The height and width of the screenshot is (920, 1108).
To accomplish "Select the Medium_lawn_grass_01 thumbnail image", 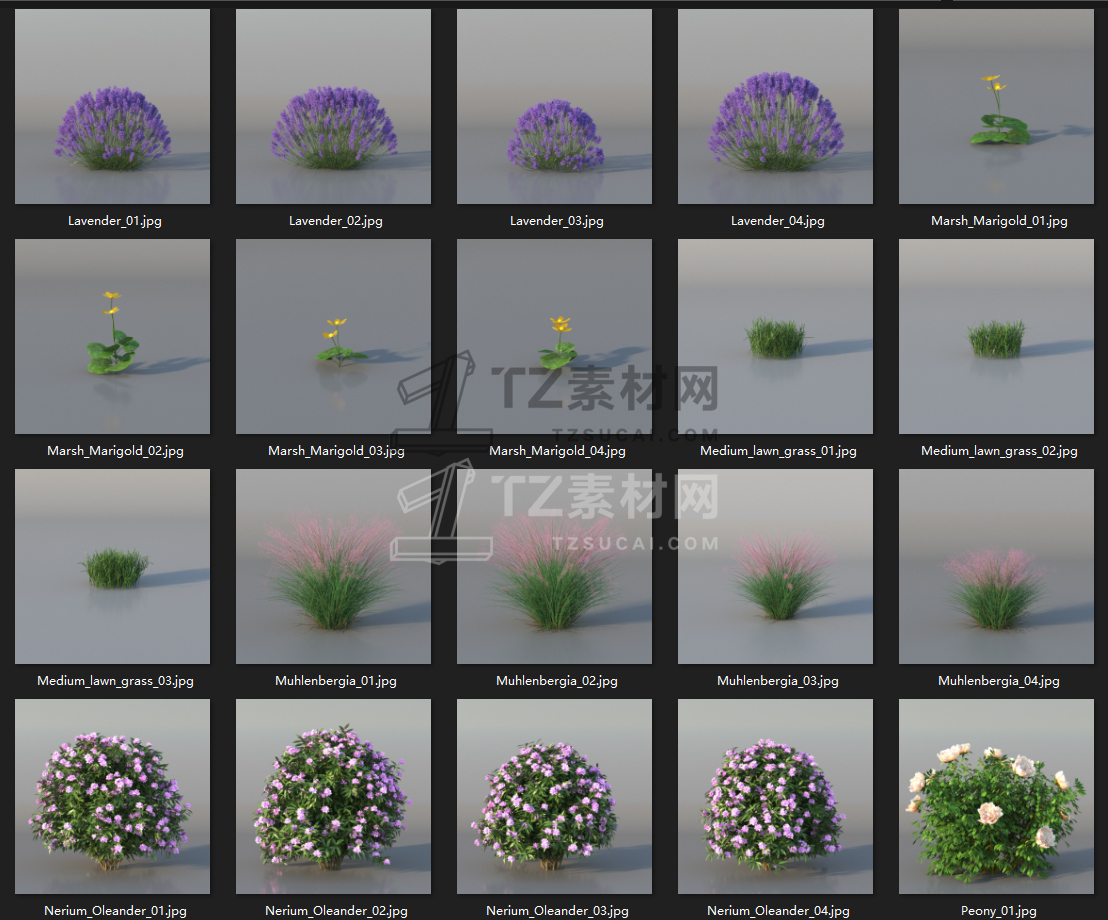I will pos(775,336).
